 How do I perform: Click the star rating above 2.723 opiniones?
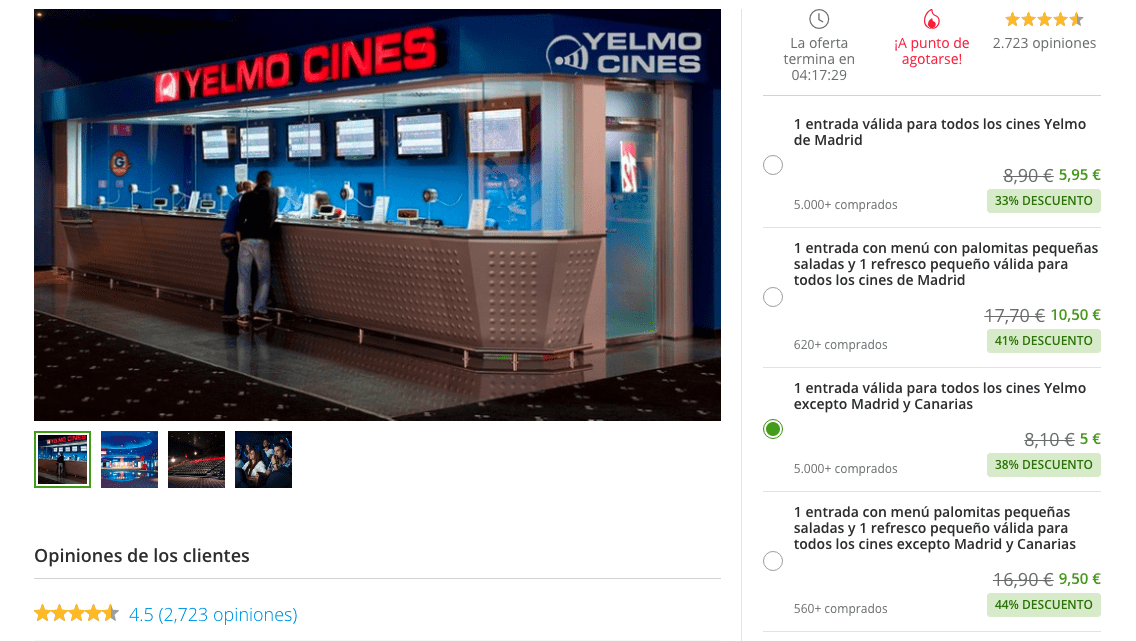tap(1044, 20)
